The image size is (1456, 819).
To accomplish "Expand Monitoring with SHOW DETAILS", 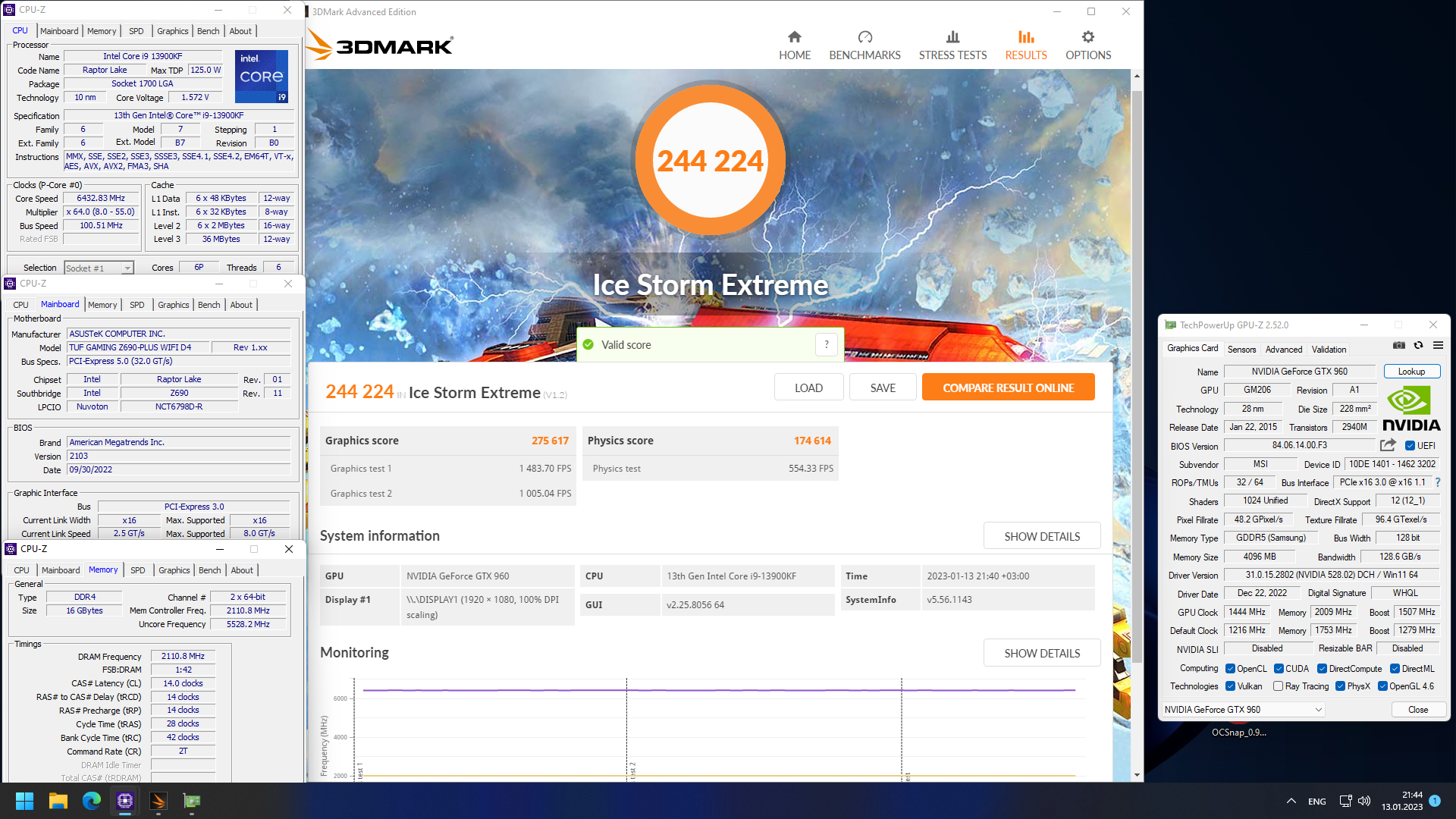I will pyautogui.click(x=1042, y=653).
